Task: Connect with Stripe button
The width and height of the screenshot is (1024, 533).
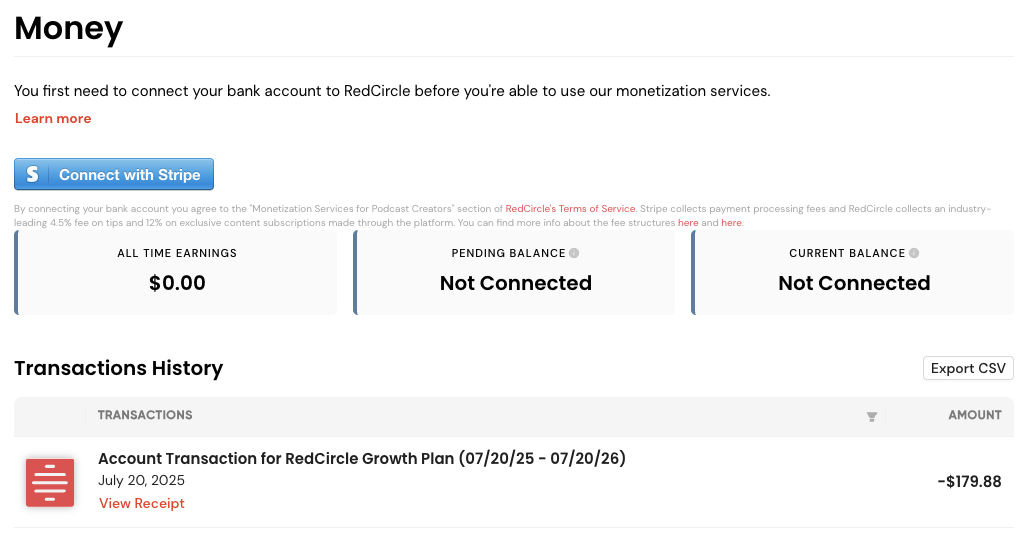Action: point(114,174)
